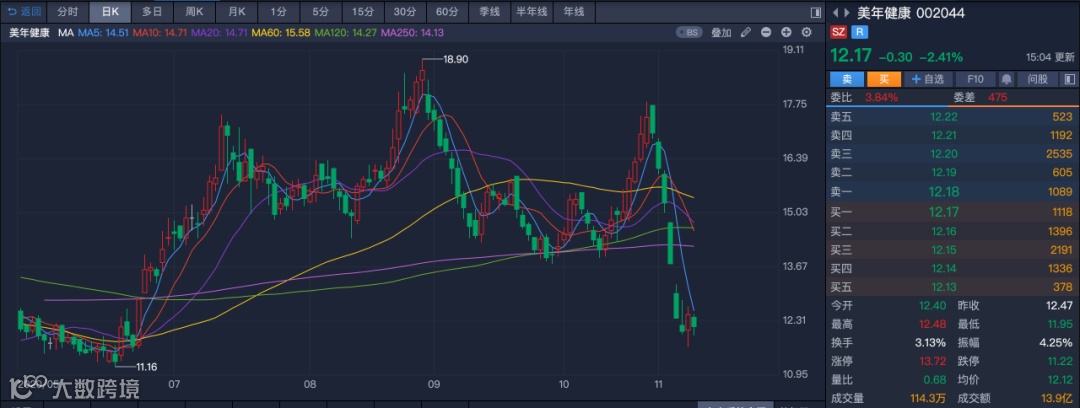Click the 返回 back button
The height and width of the screenshot is (408, 1080).
24,12
